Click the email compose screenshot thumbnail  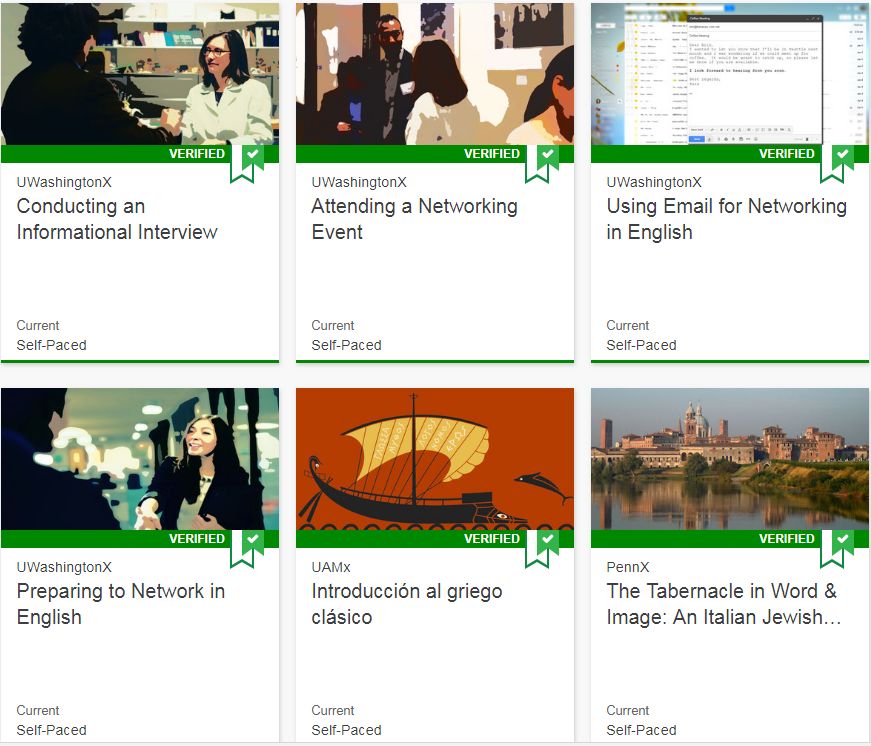coord(729,73)
